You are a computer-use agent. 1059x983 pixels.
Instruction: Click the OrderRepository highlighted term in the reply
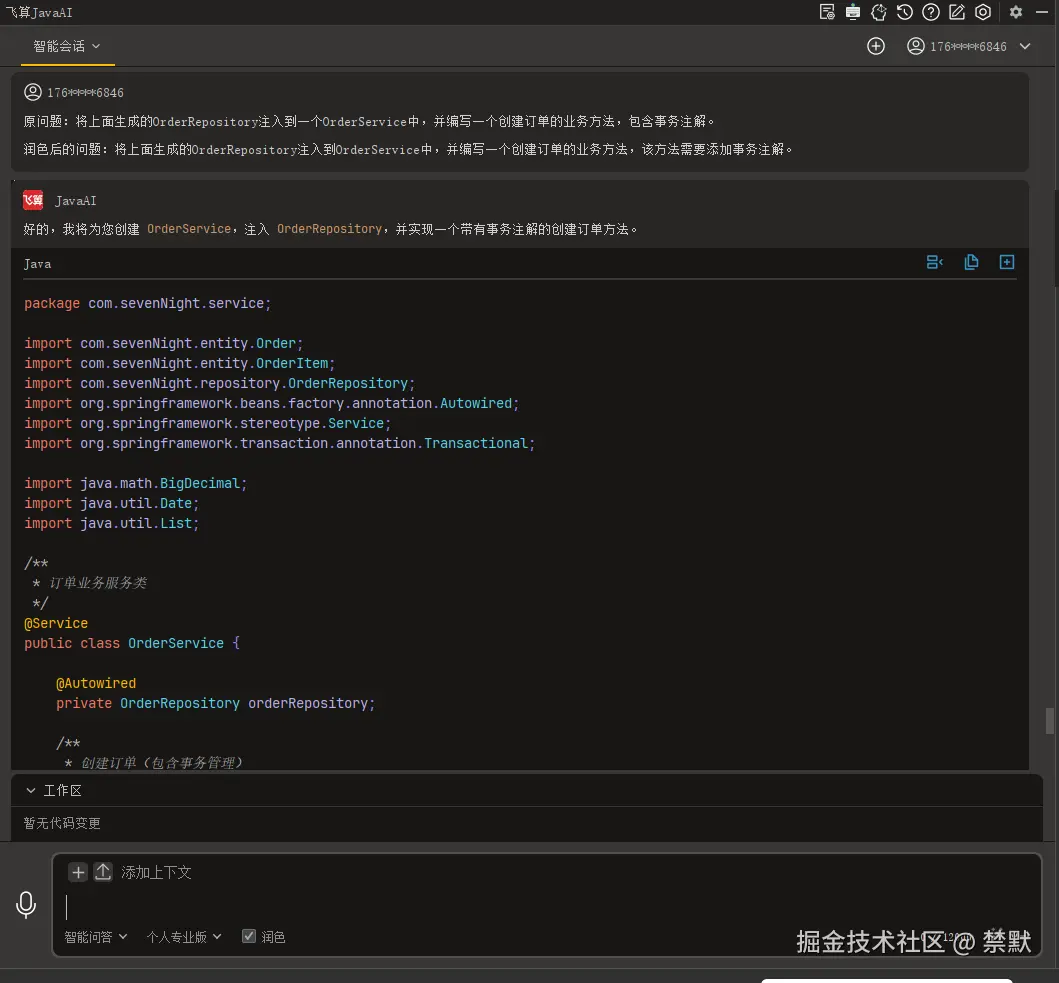pyautogui.click(x=330, y=229)
